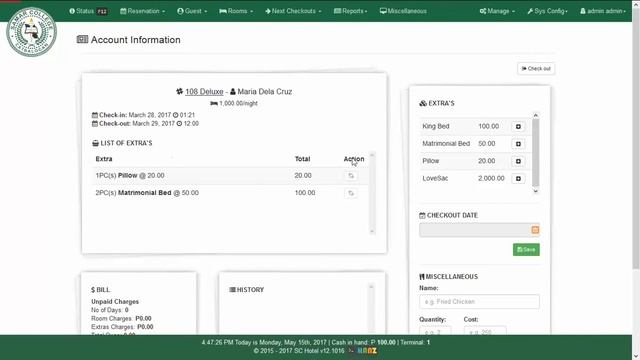Add King Bed extra with plus icon
Screen dimensions: 640x360
click(518, 127)
